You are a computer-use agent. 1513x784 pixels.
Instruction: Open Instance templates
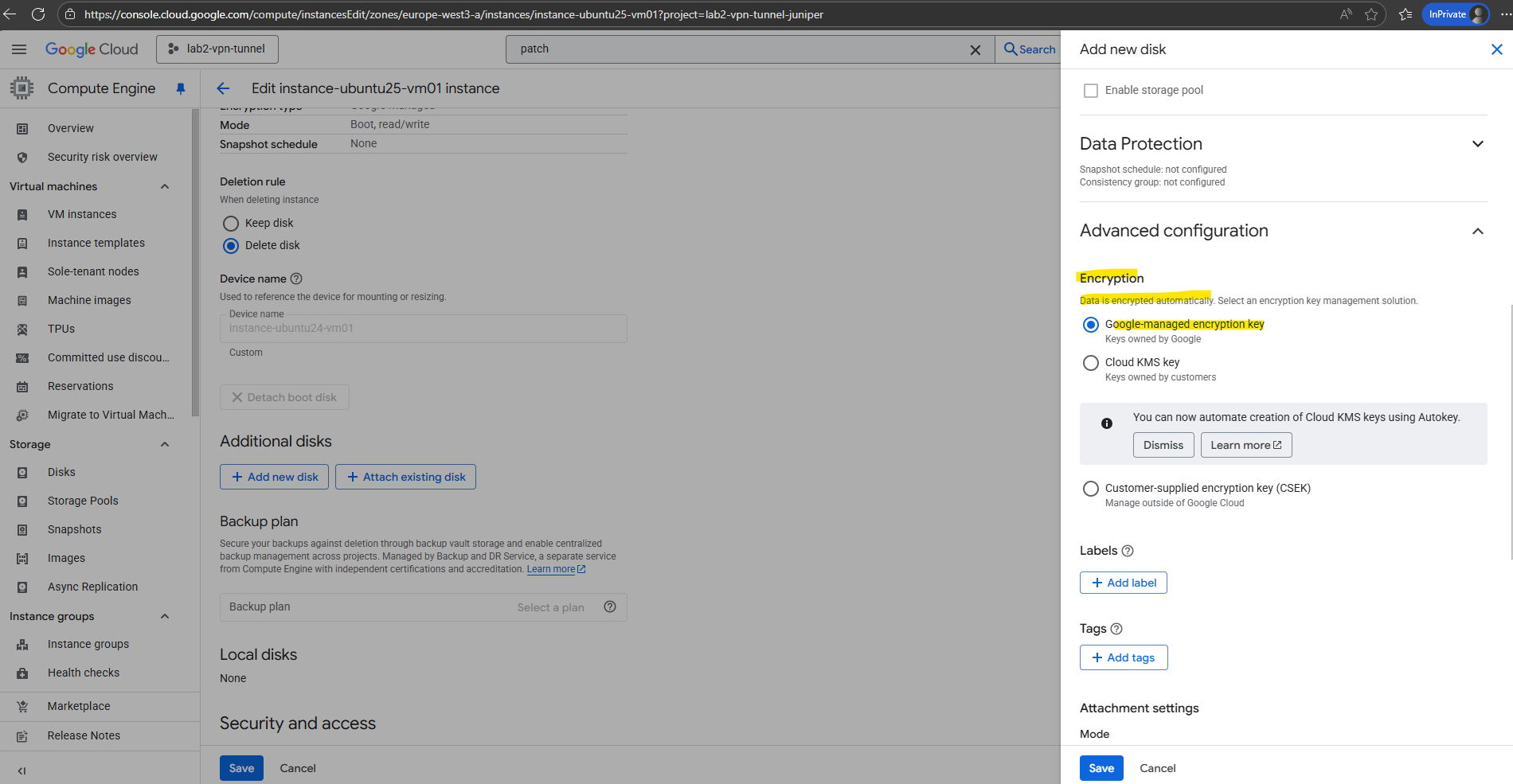96,243
